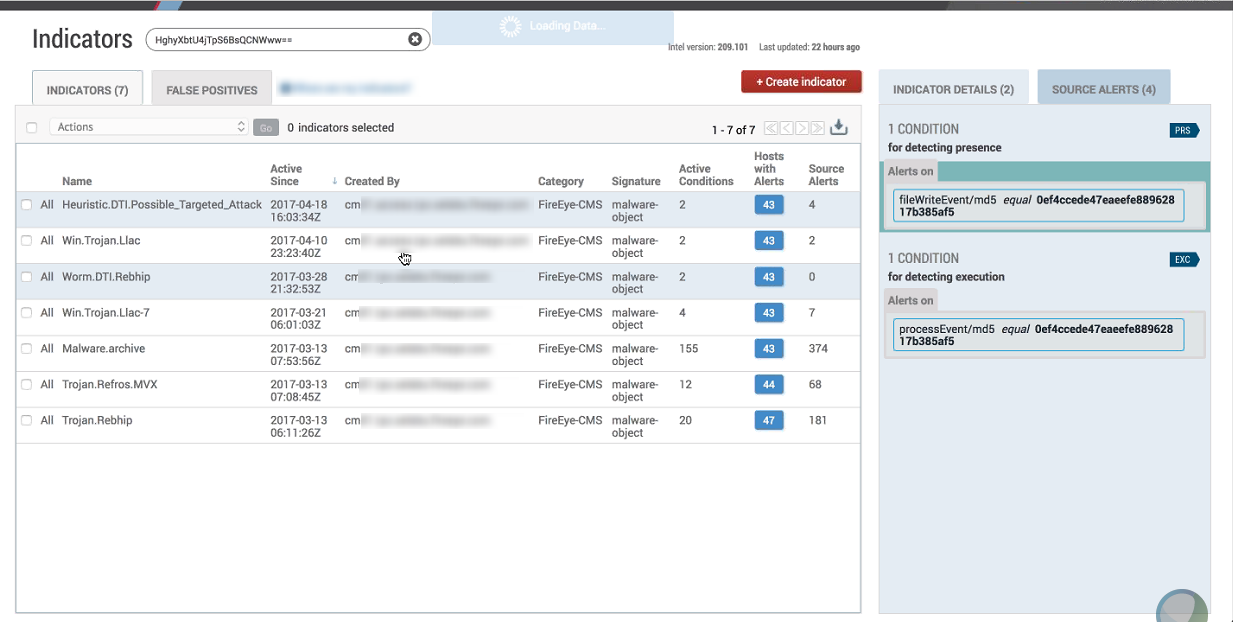Select the fileWriteEvent/md5 condition box

click(1038, 206)
